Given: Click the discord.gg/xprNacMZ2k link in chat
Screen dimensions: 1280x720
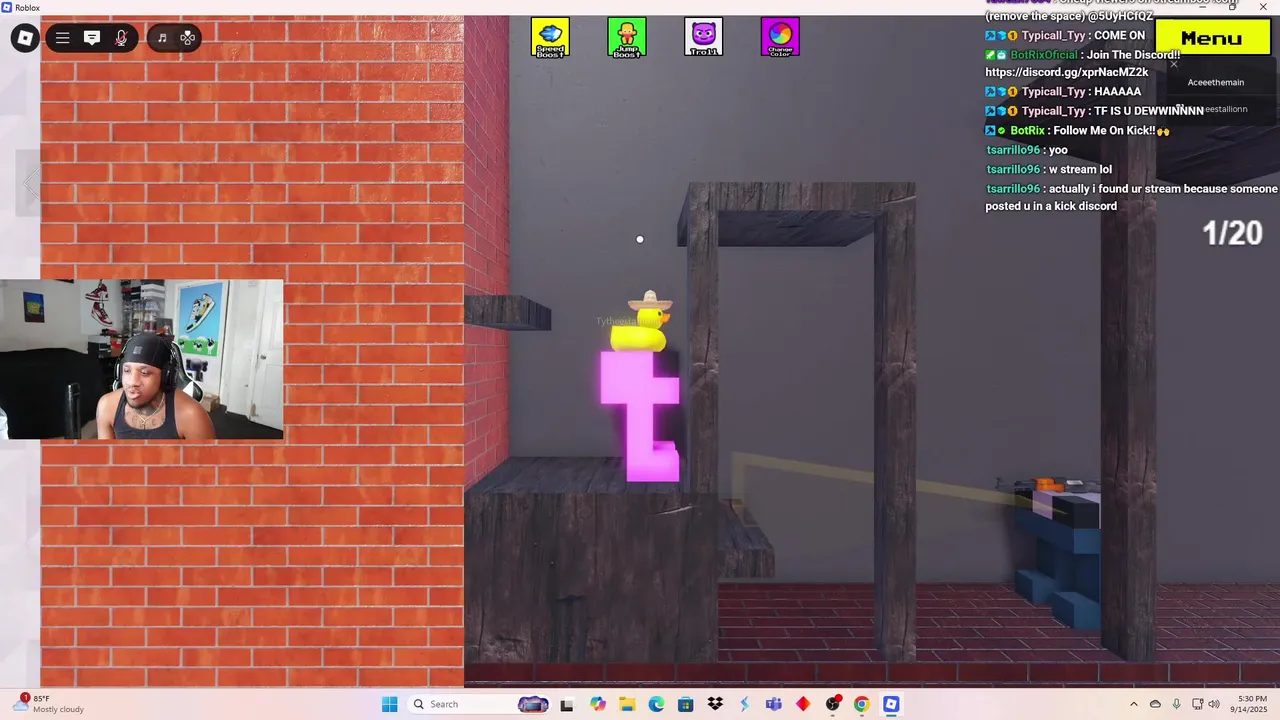Looking at the screenshot, I should pos(1066,72).
